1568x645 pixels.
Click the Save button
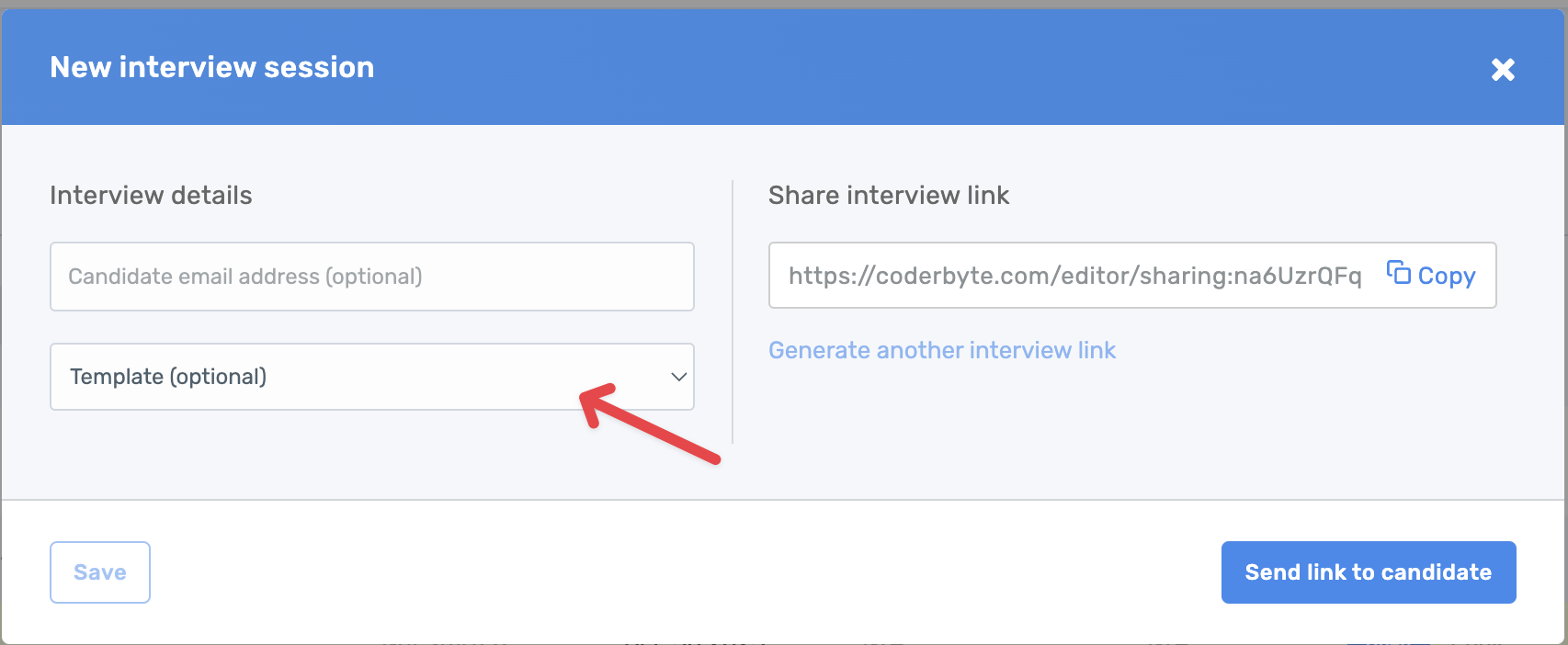tap(99, 571)
